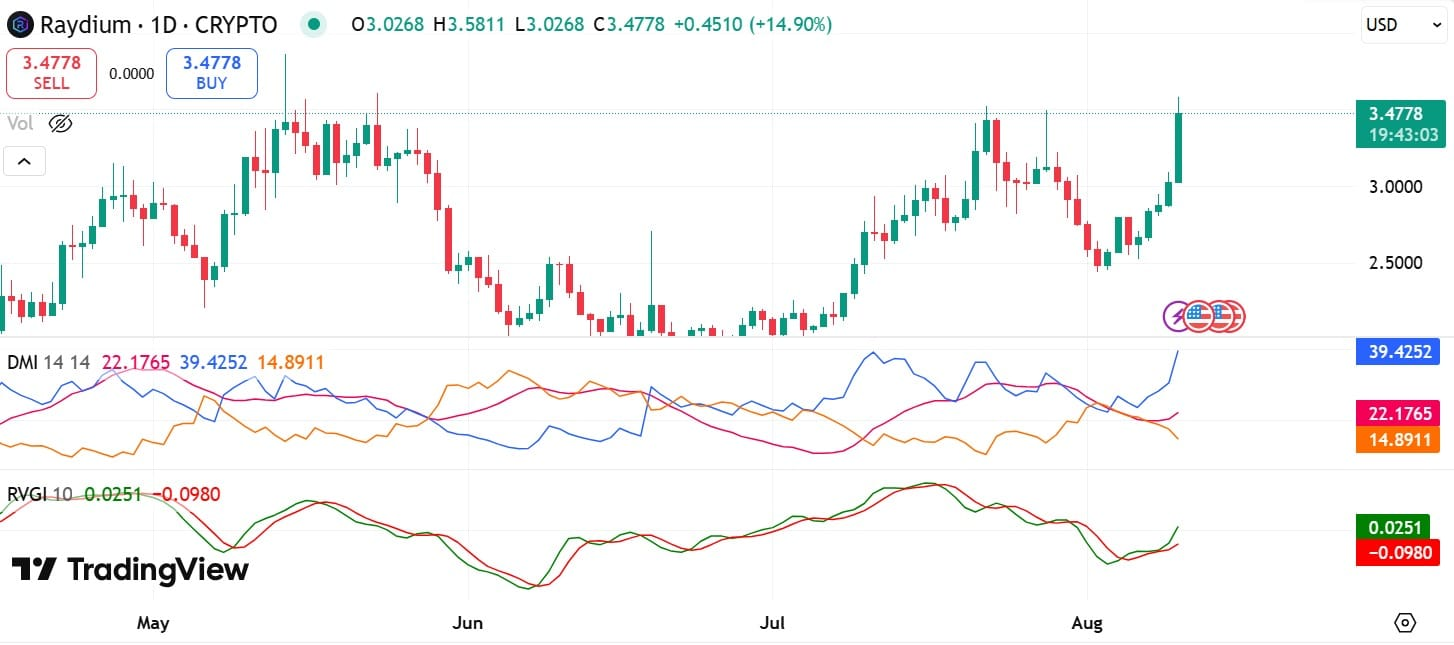Open chart settings hexagon gear icon
The image size is (1454, 645).
coord(1405,623)
